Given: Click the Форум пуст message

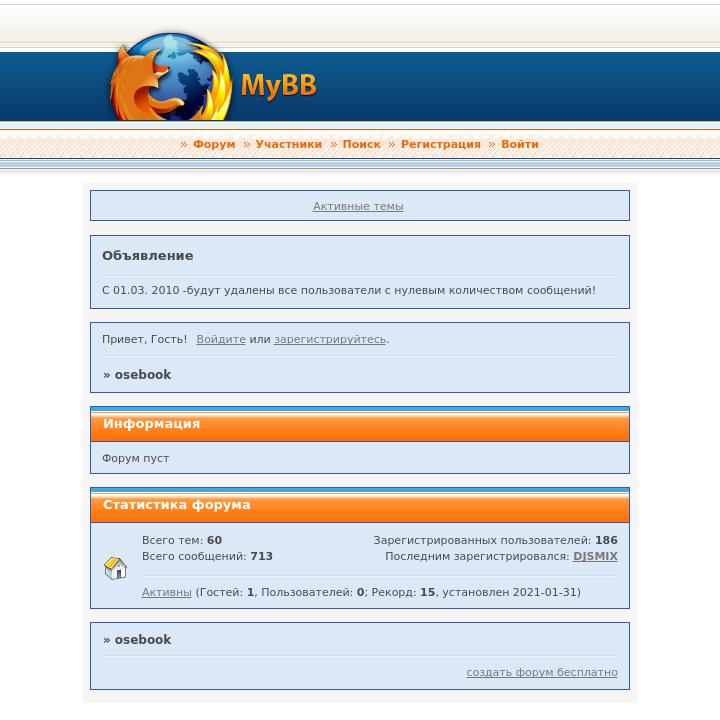Looking at the screenshot, I should coord(135,458).
